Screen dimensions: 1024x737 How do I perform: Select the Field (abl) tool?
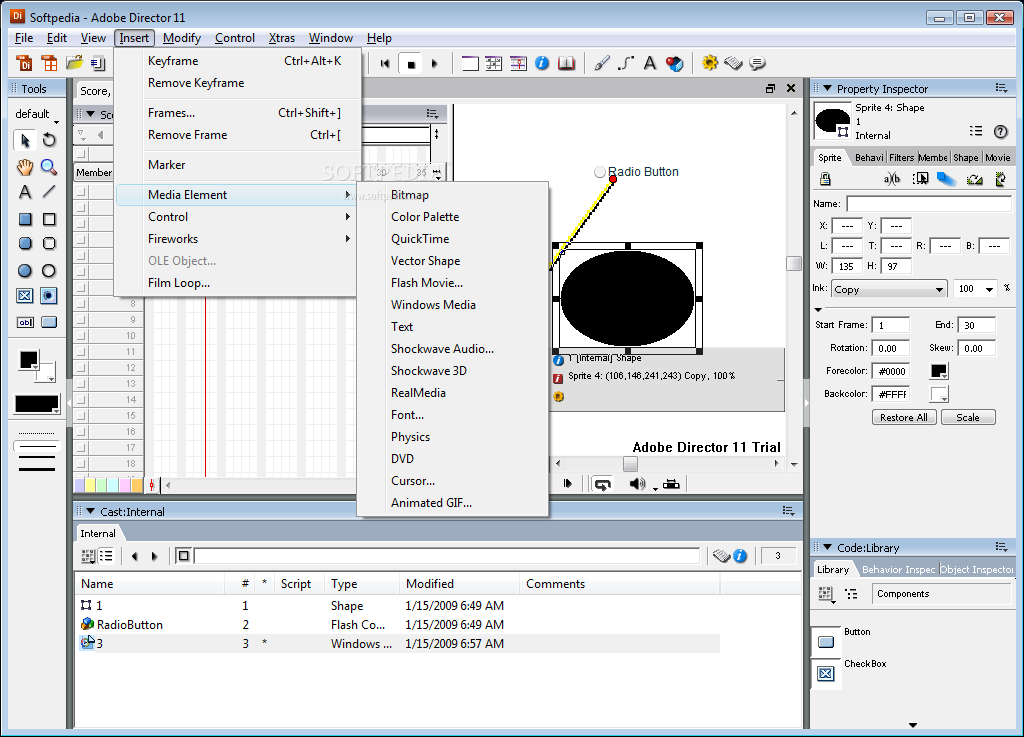[25, 322]
